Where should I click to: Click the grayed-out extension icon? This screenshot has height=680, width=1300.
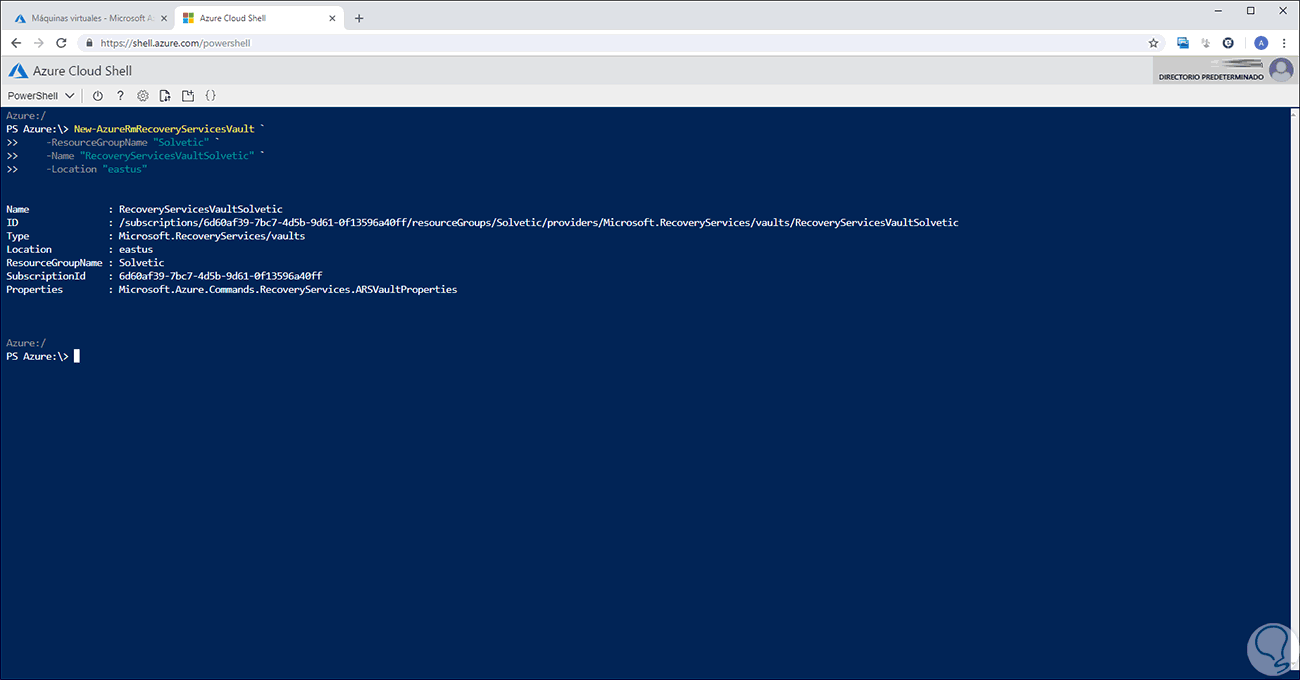tap(1206, 43)
